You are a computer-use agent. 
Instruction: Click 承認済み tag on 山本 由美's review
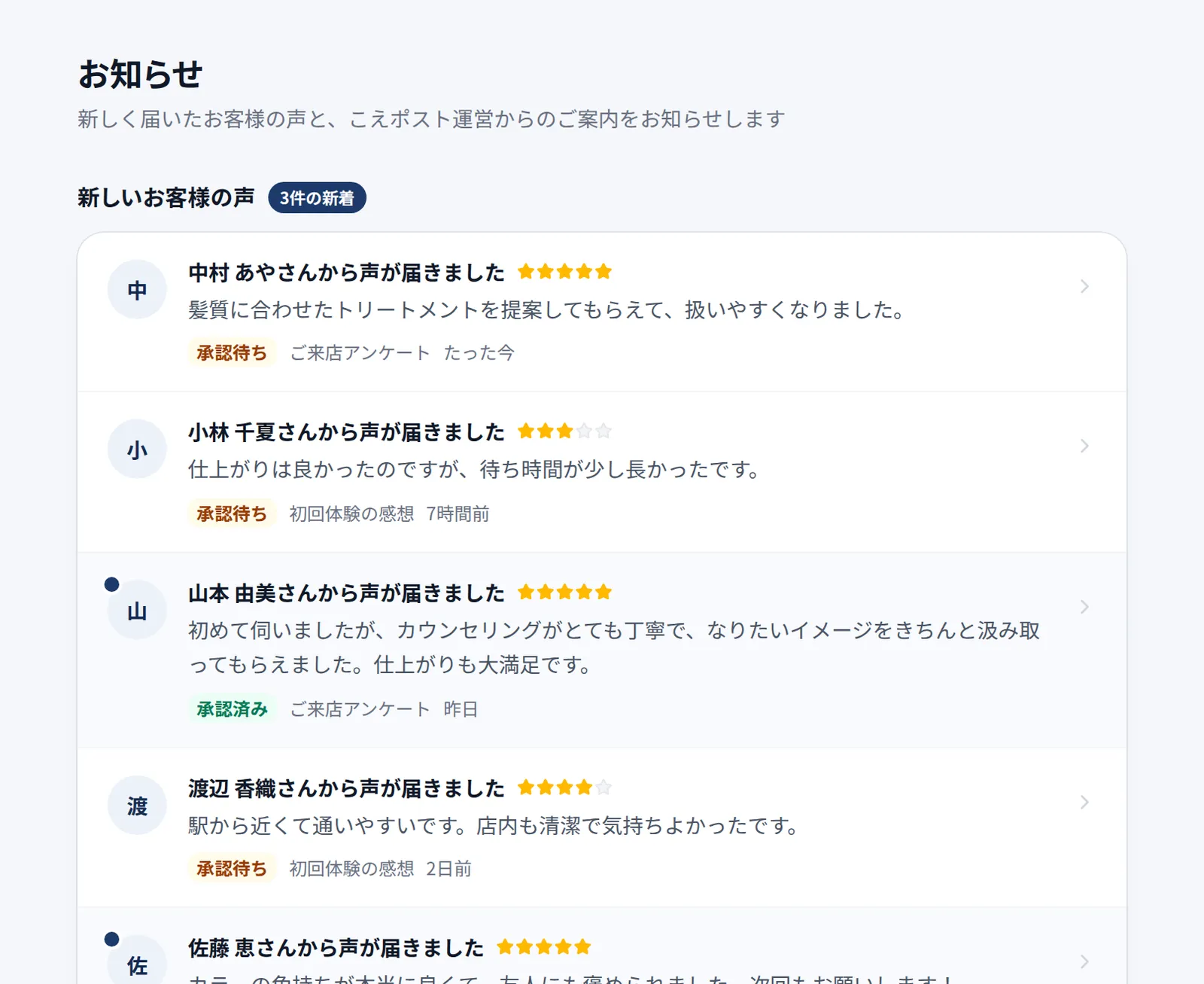(x=232, y=708)
